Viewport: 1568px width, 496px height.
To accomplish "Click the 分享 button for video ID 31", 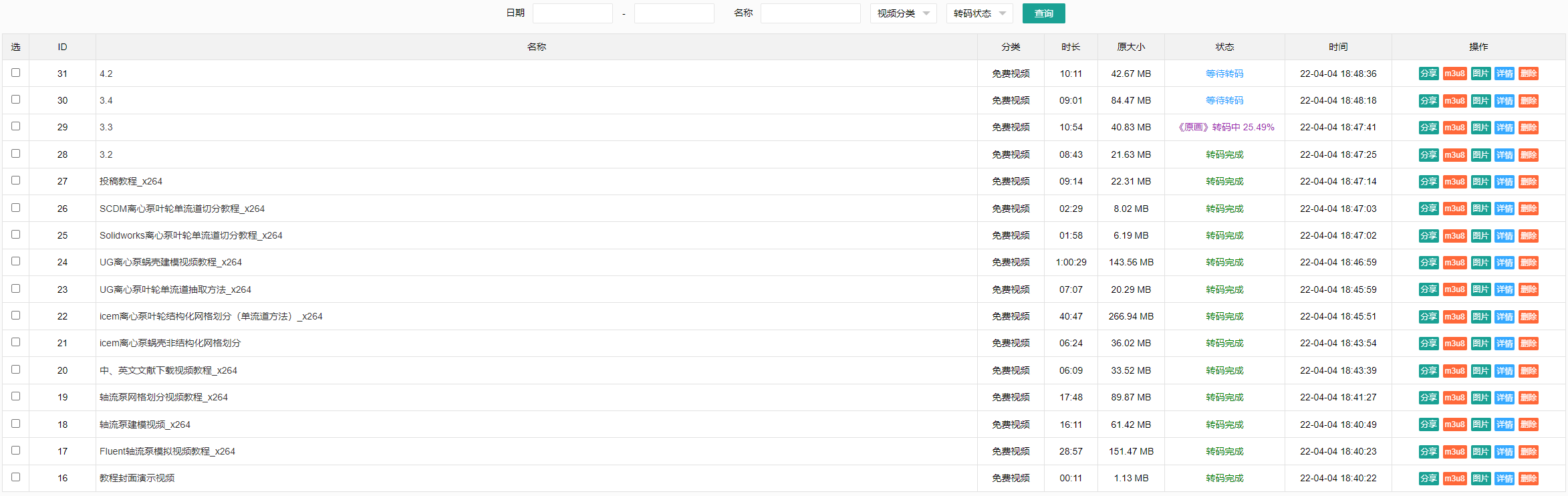I will click(x=1428, y=74).
